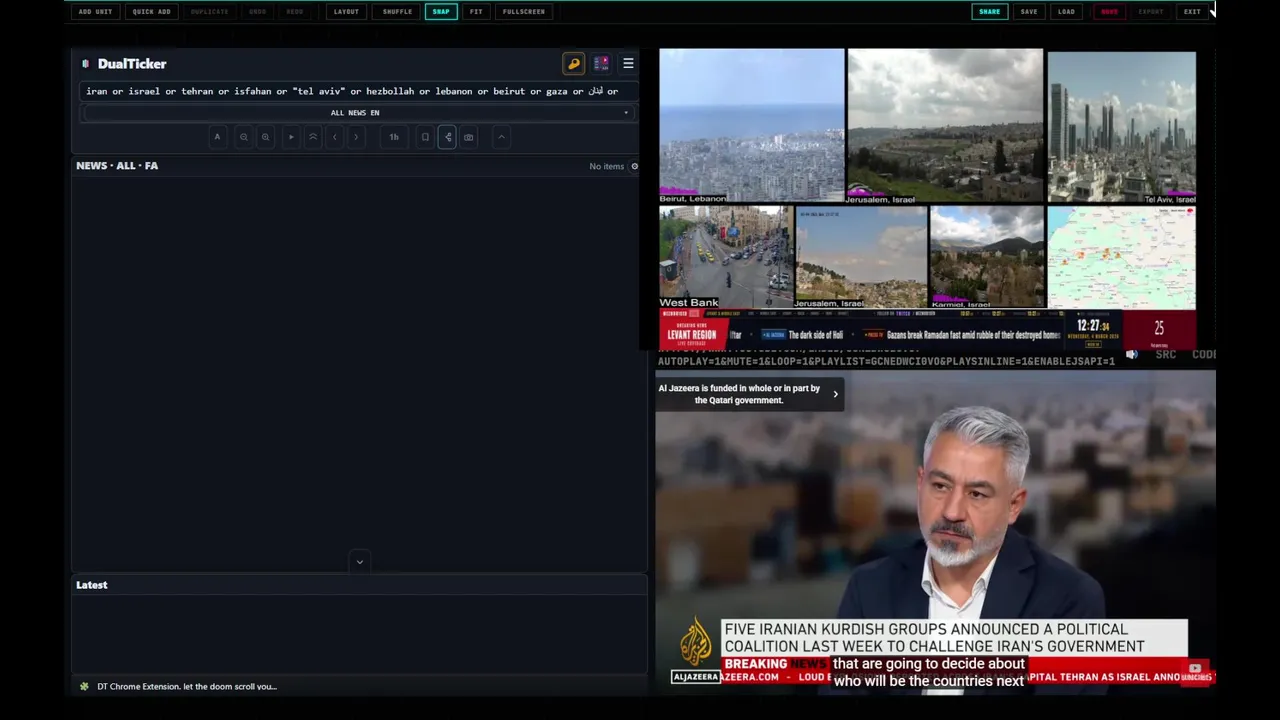The width and height of the screenshot is (1280, 720).
Task: Click the zoom out magnifier icon
Action: (243, 137)
